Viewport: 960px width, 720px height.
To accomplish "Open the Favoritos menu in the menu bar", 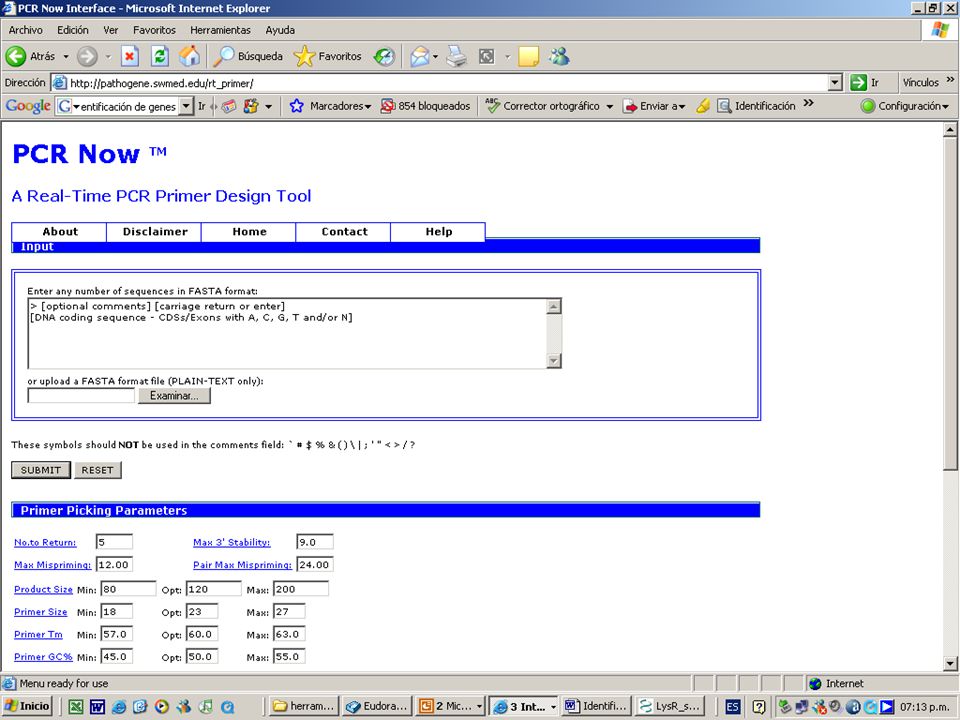I will coord(154,30).
